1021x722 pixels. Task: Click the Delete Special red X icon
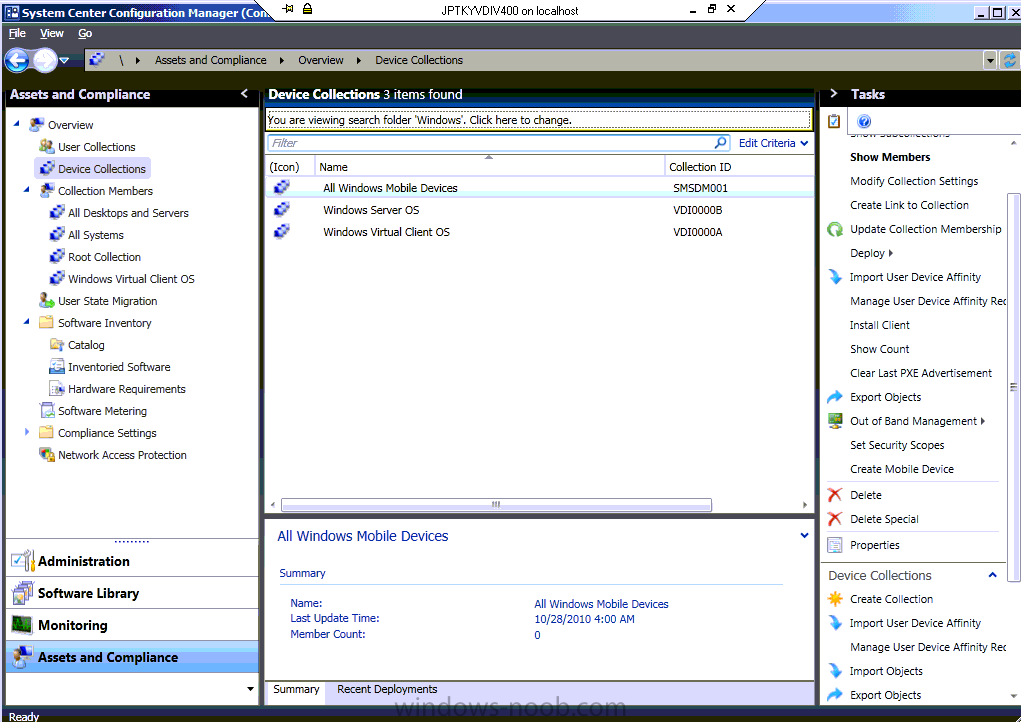tap(835, 519)
